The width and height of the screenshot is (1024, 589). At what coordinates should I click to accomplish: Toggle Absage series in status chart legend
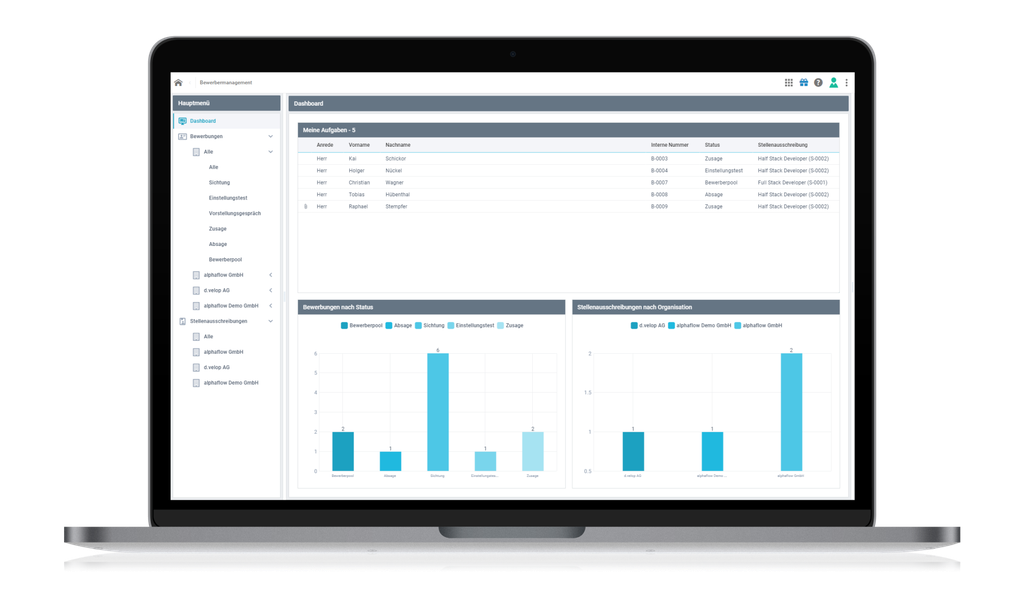coord(398,325)
